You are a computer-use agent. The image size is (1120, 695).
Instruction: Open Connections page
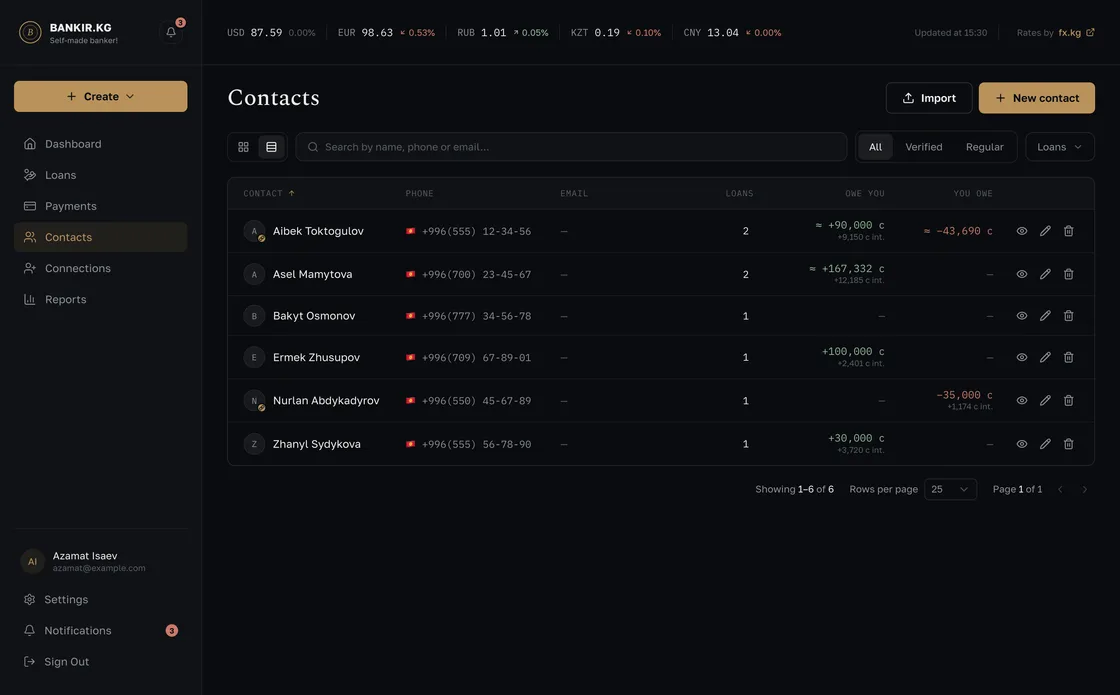[101, 268]
